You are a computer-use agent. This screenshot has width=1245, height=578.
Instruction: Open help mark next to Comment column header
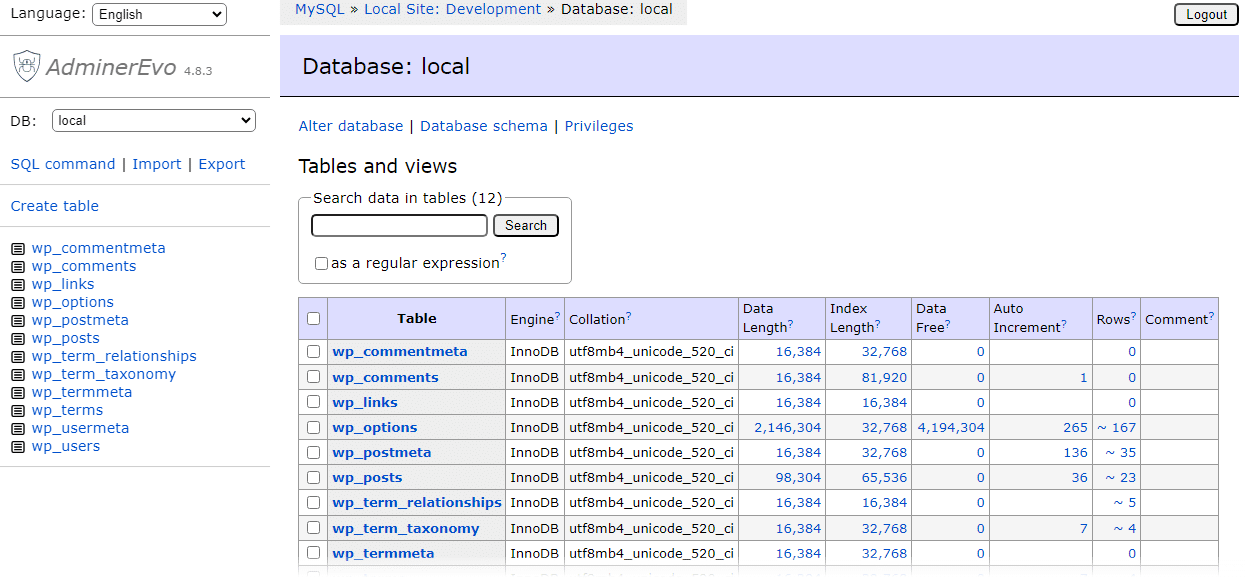pyautogui.click(x=1211, y=315)
